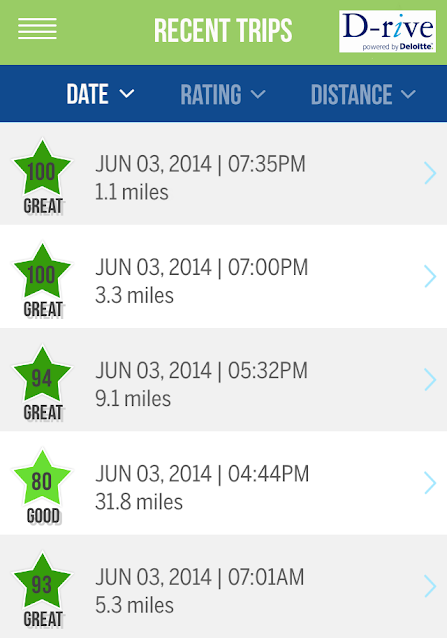Sort trips by Distance
Viewport: 447px width, 640px height.
coord(363,94)
